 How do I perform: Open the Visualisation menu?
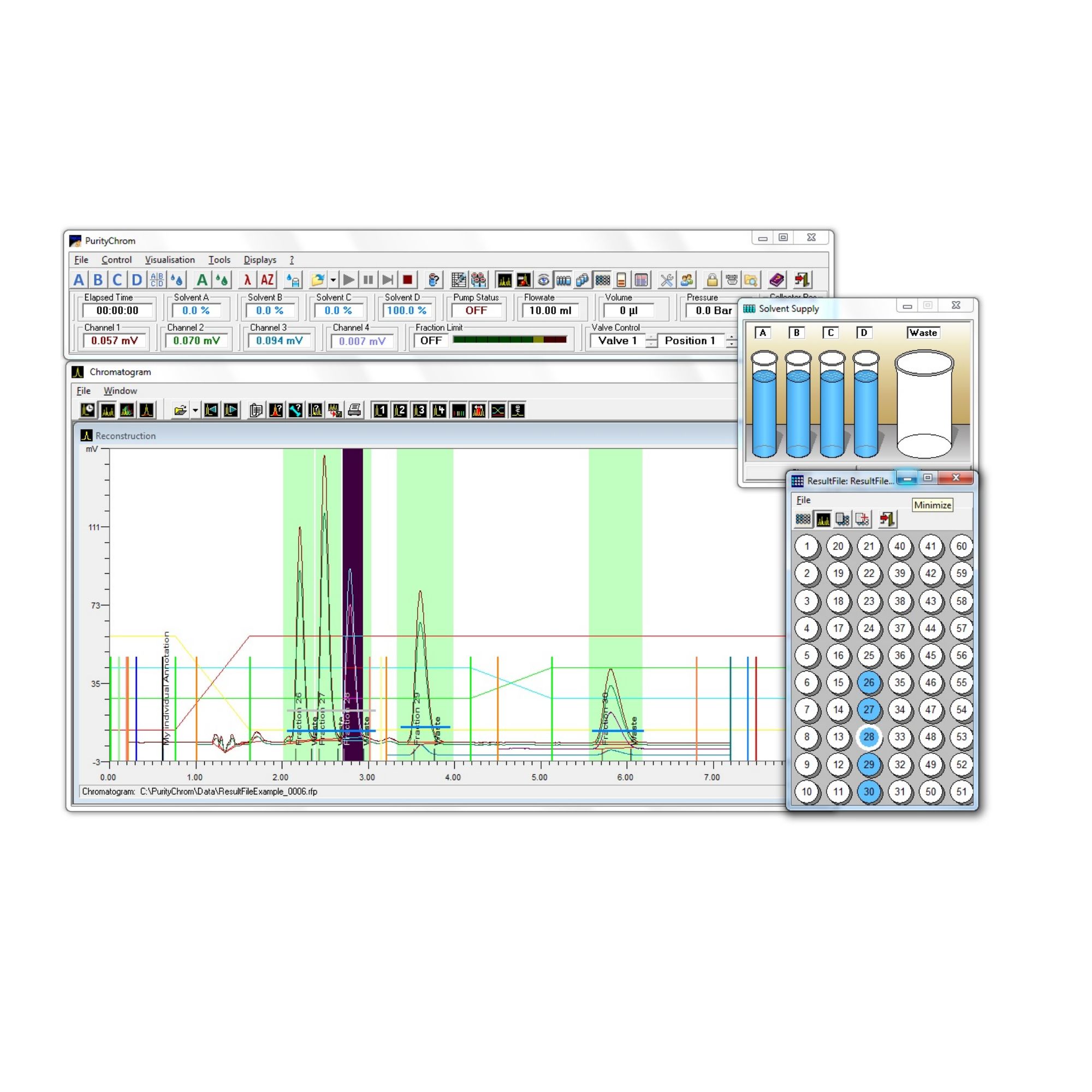point(170,260)
